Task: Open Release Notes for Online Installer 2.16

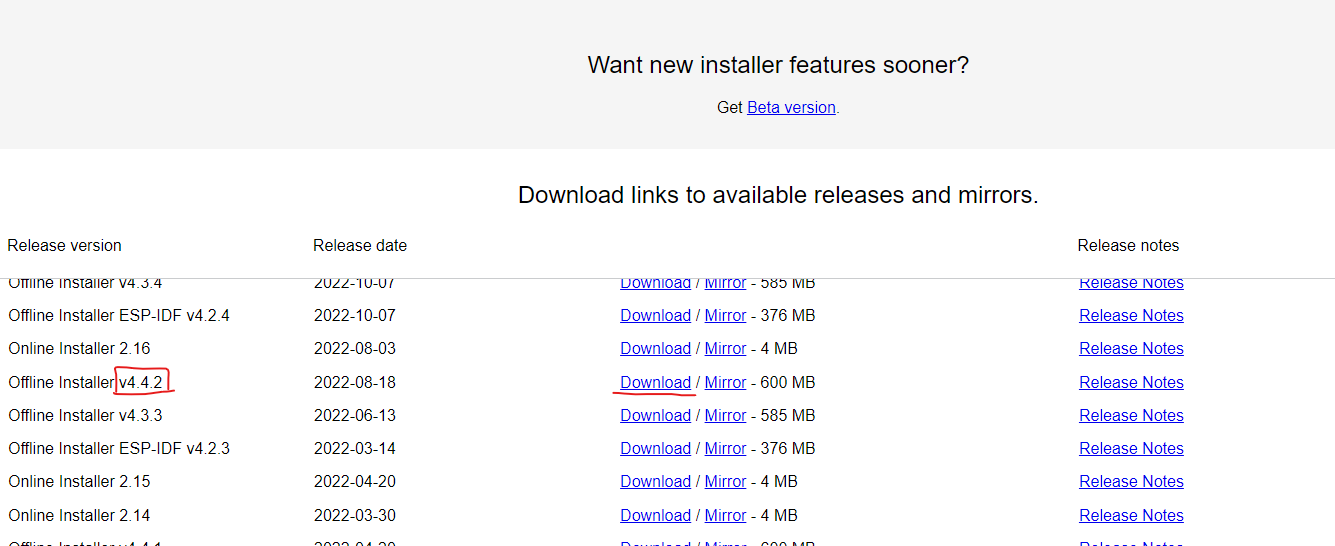Action: pyautogui.click(x=1131, y=348)
